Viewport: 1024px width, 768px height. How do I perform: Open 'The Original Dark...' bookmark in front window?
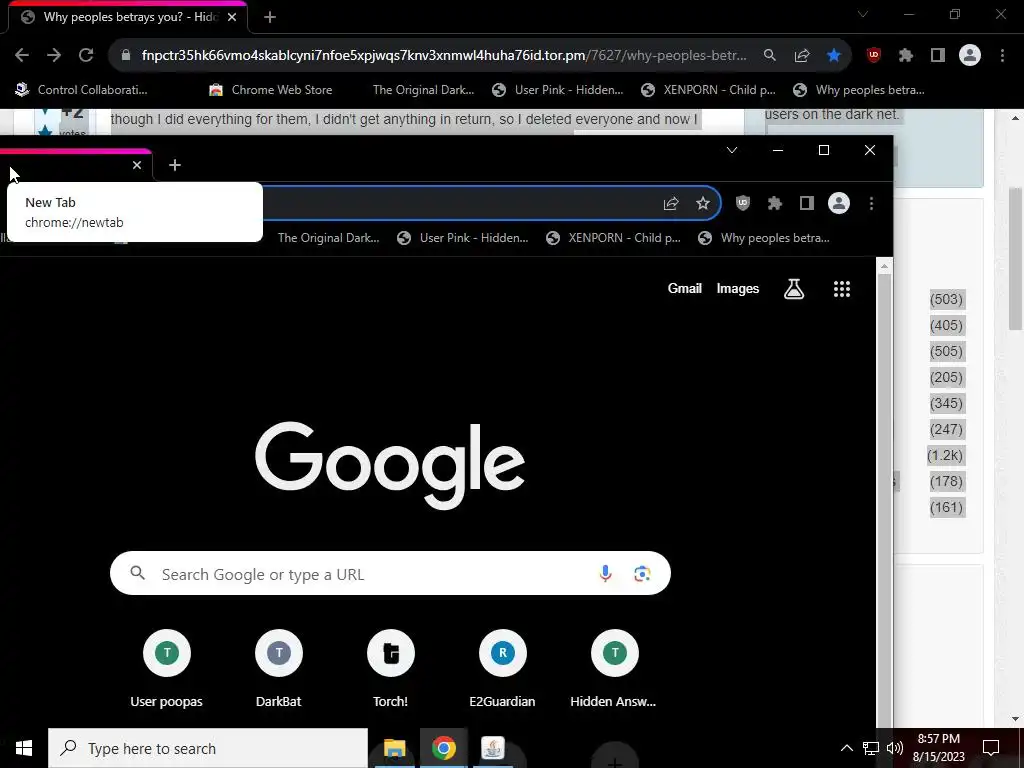click(328, 238)
